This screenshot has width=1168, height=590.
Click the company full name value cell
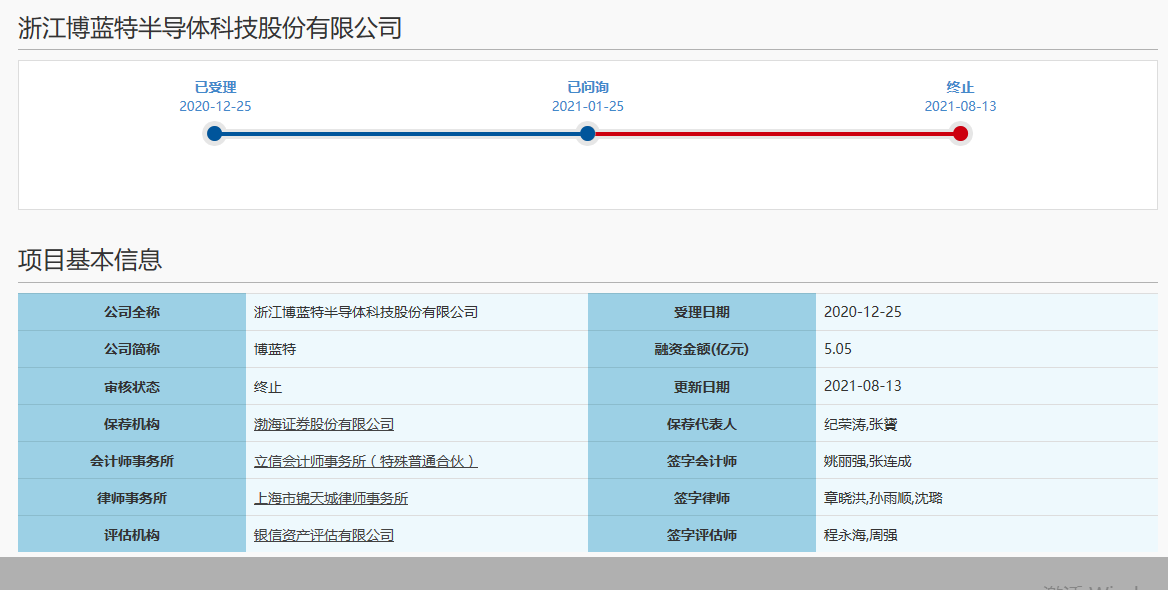point(416,312)
